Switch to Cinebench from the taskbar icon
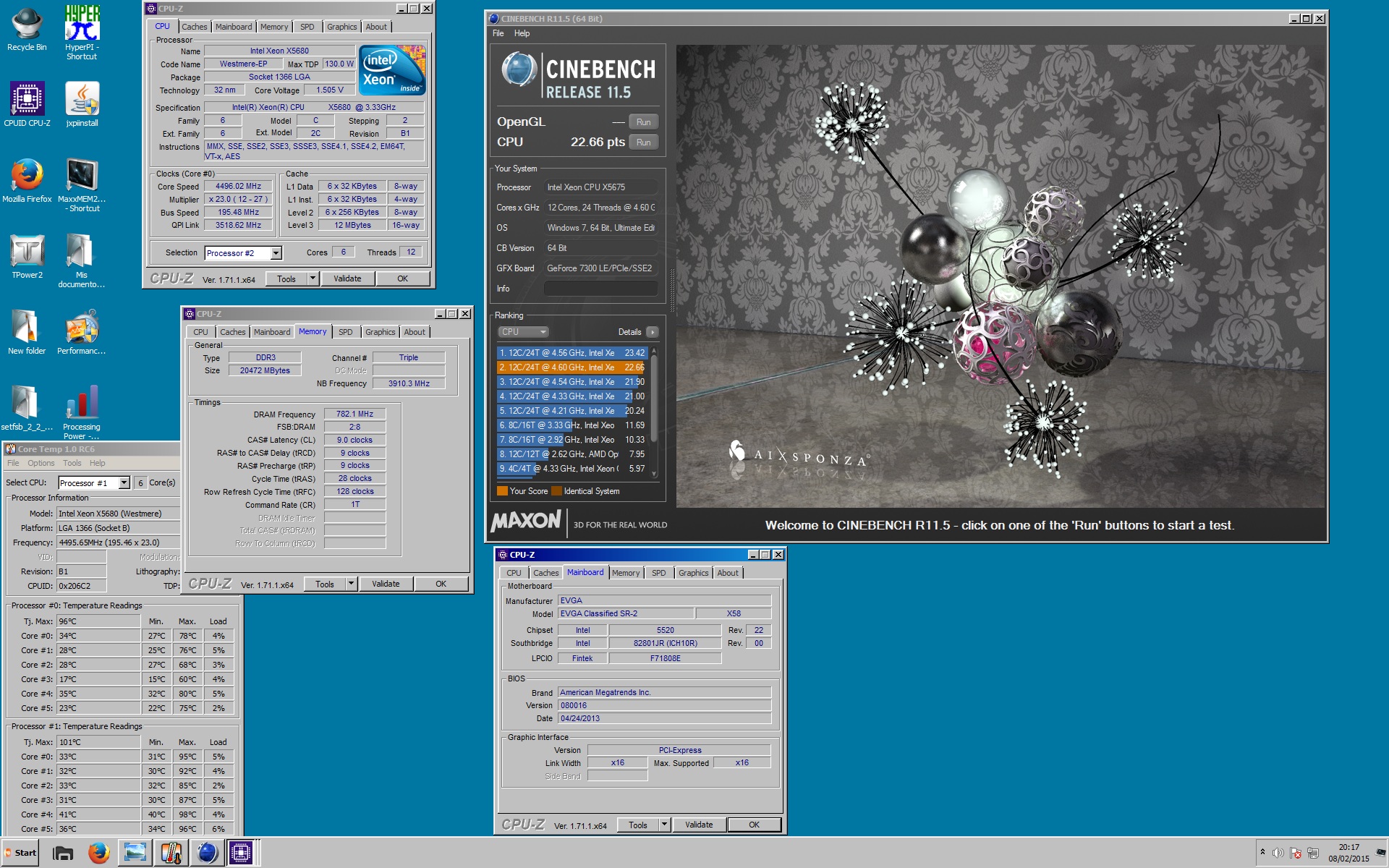 (x=207, y=853)
